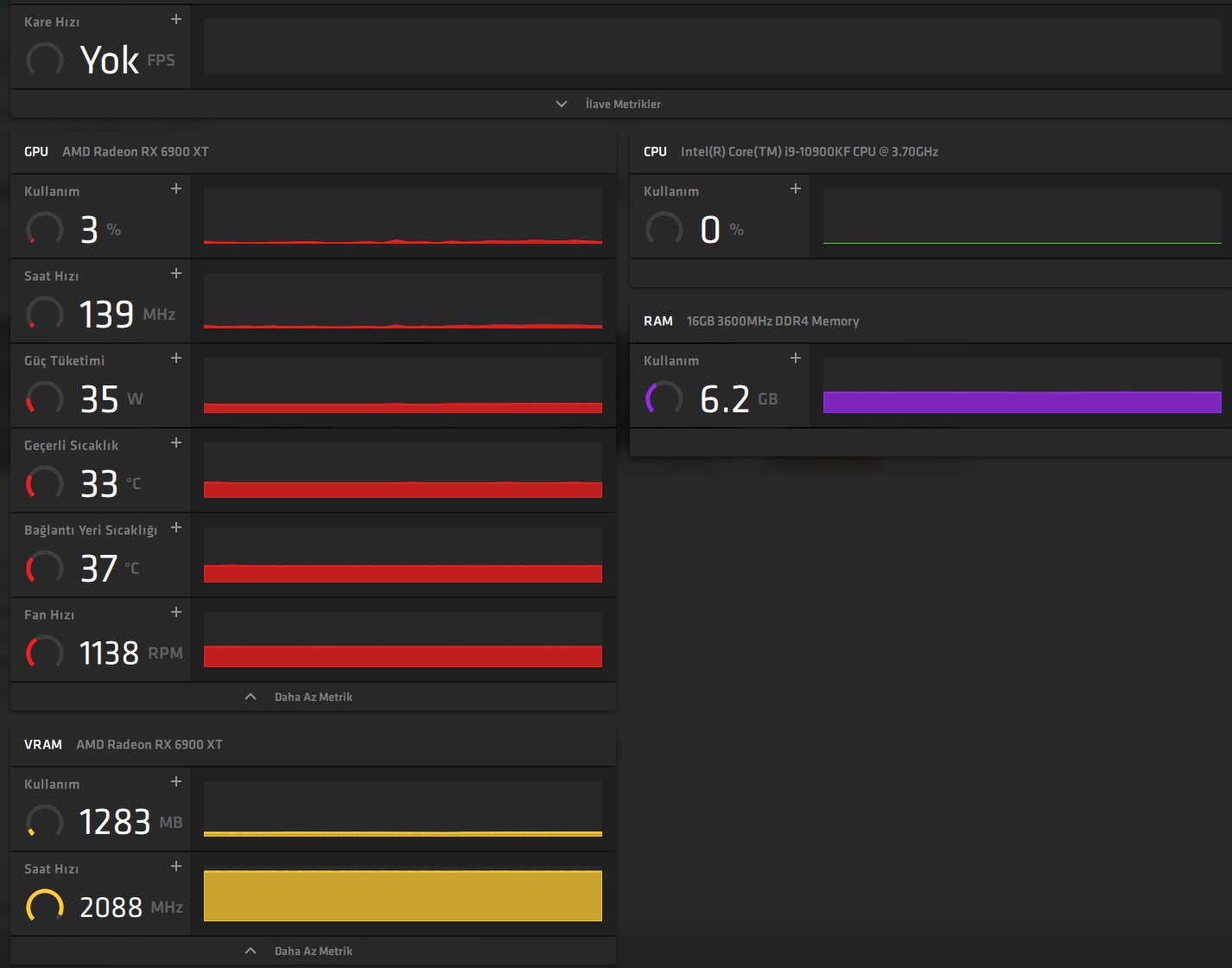Click the Kare Hızı label
The width and height of the screenshot is (1232, 968).
tap(52, 22)
